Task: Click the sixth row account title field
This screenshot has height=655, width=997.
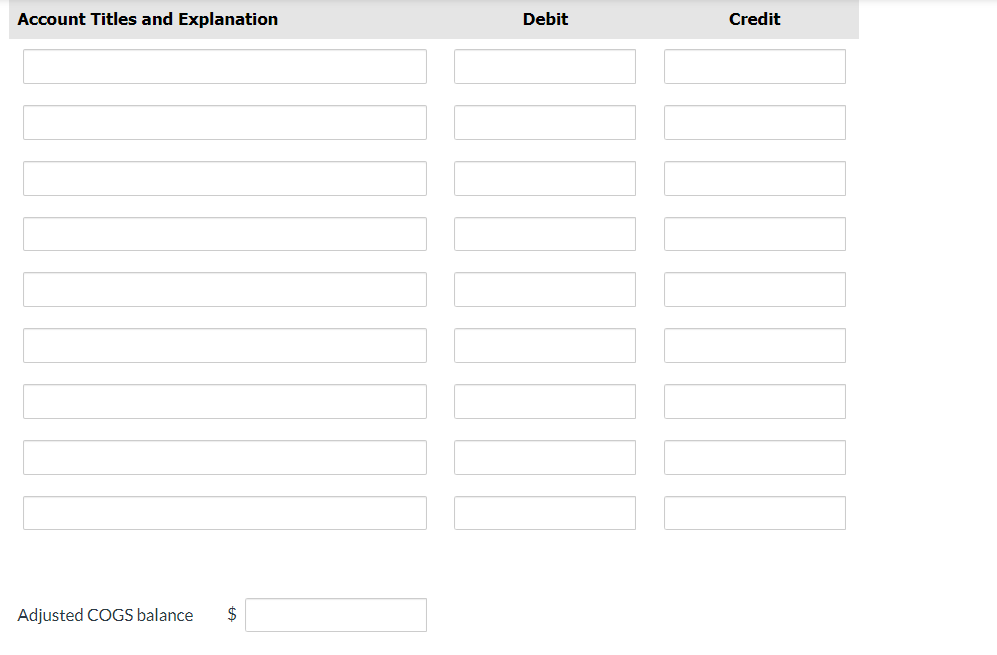Action: point(224,345)
